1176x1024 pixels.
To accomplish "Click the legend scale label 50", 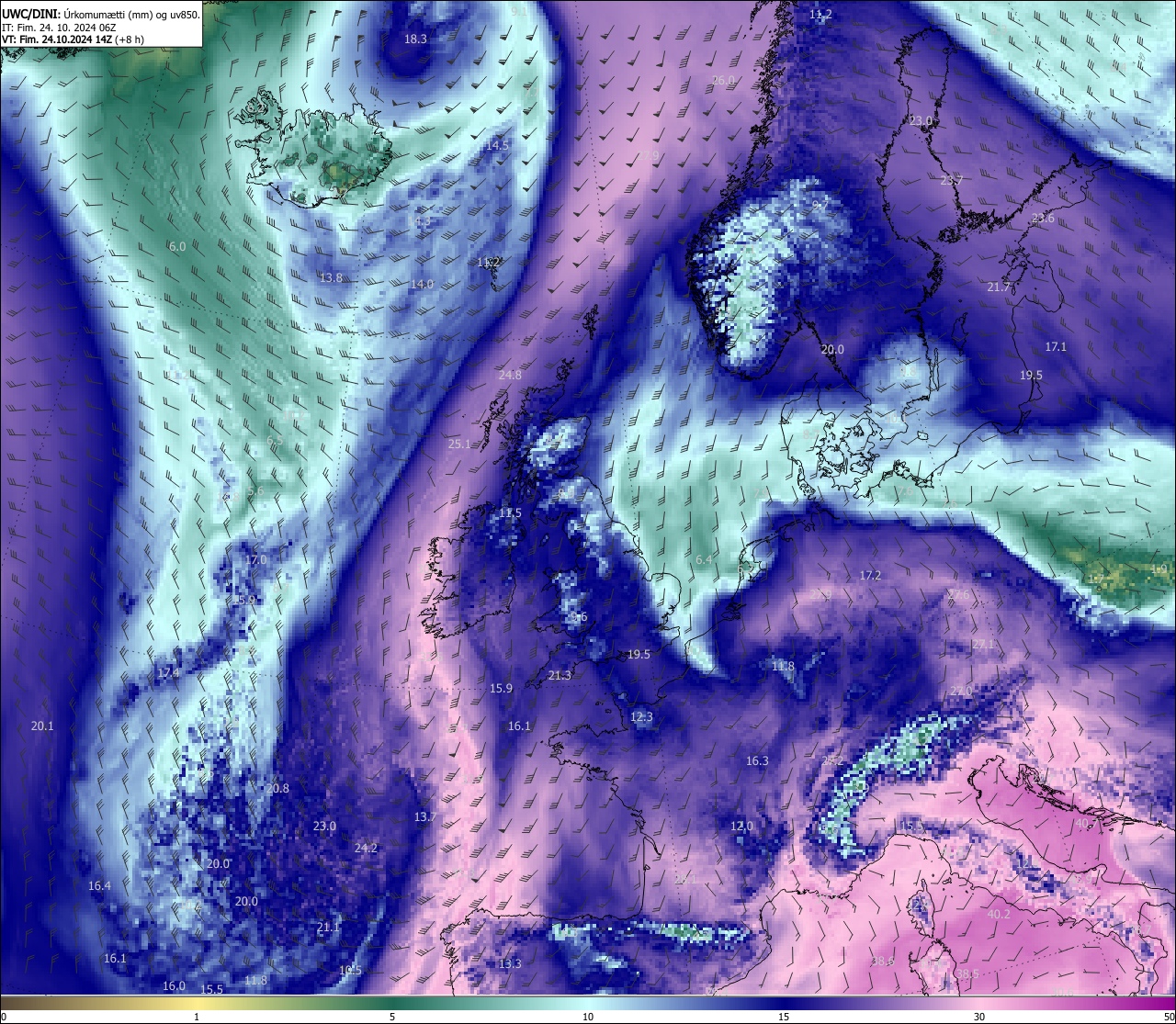I will tap(1168, 1017).
